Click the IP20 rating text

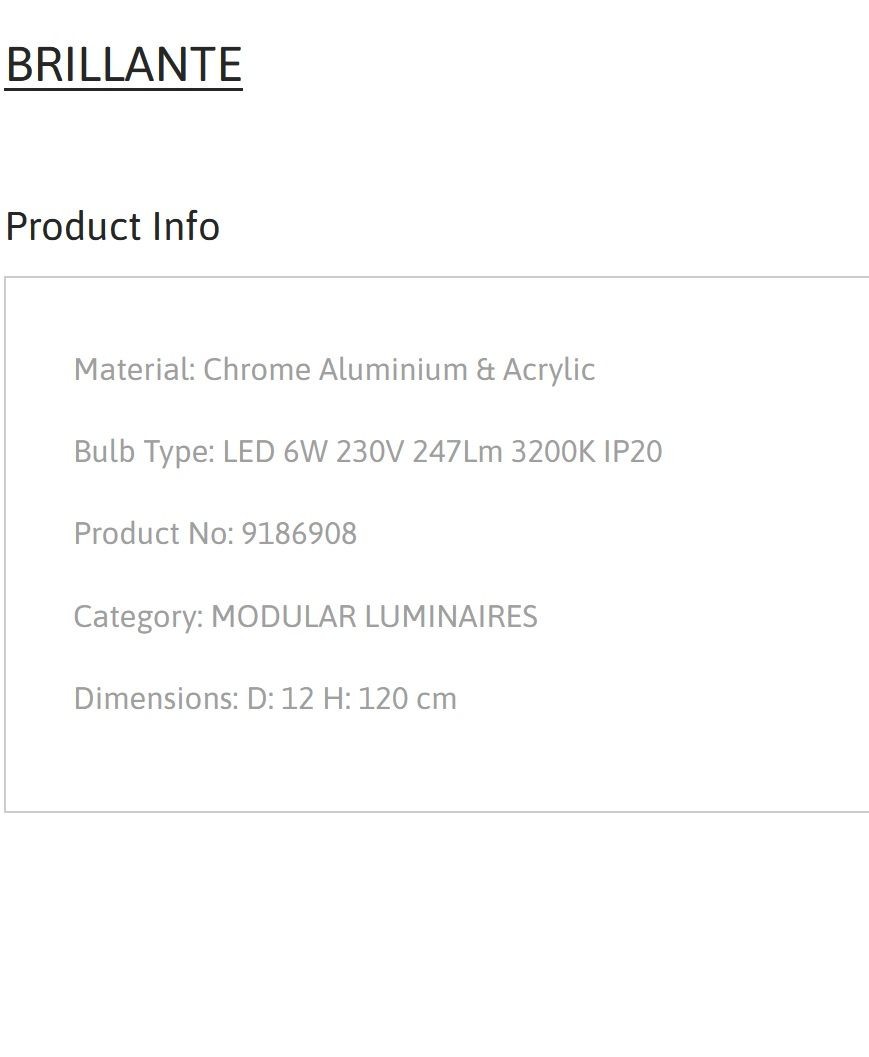click(x=633, y=452)
